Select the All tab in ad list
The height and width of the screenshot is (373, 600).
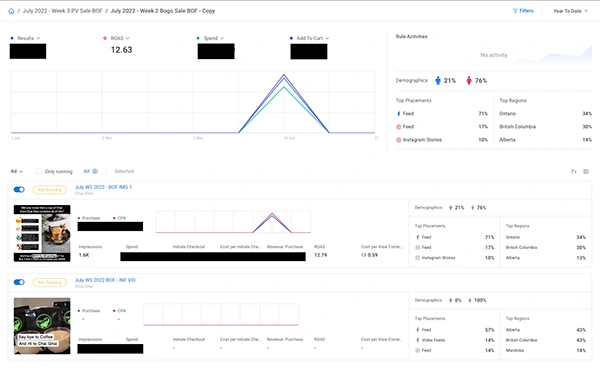[x=91, y=171]
